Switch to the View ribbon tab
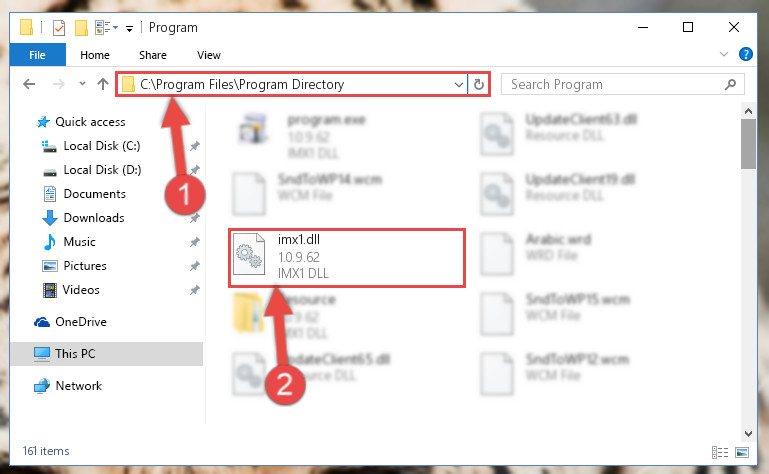 209,55
